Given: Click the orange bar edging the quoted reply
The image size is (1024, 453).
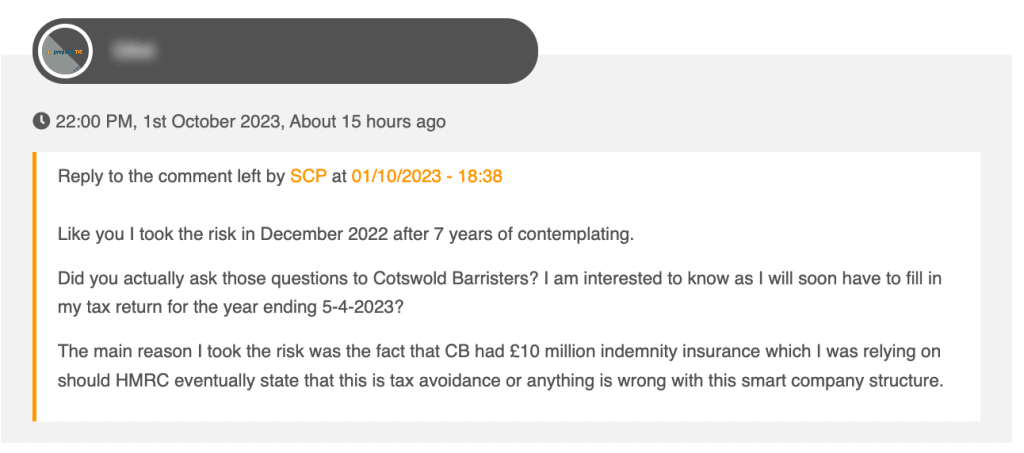Looking at the screenshot, I should [x=35, y=287].
